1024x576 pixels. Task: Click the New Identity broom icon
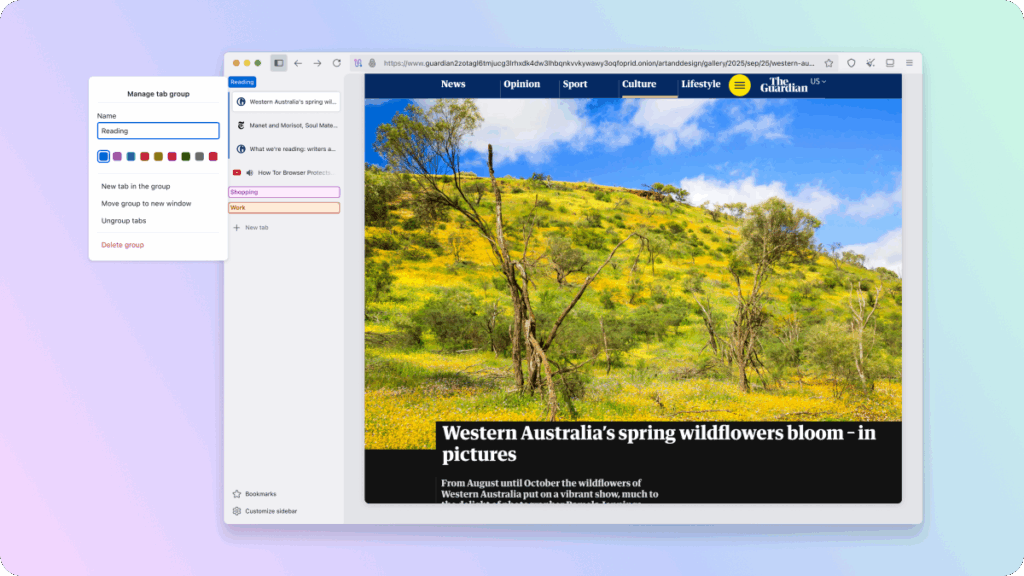pos(870,62)
